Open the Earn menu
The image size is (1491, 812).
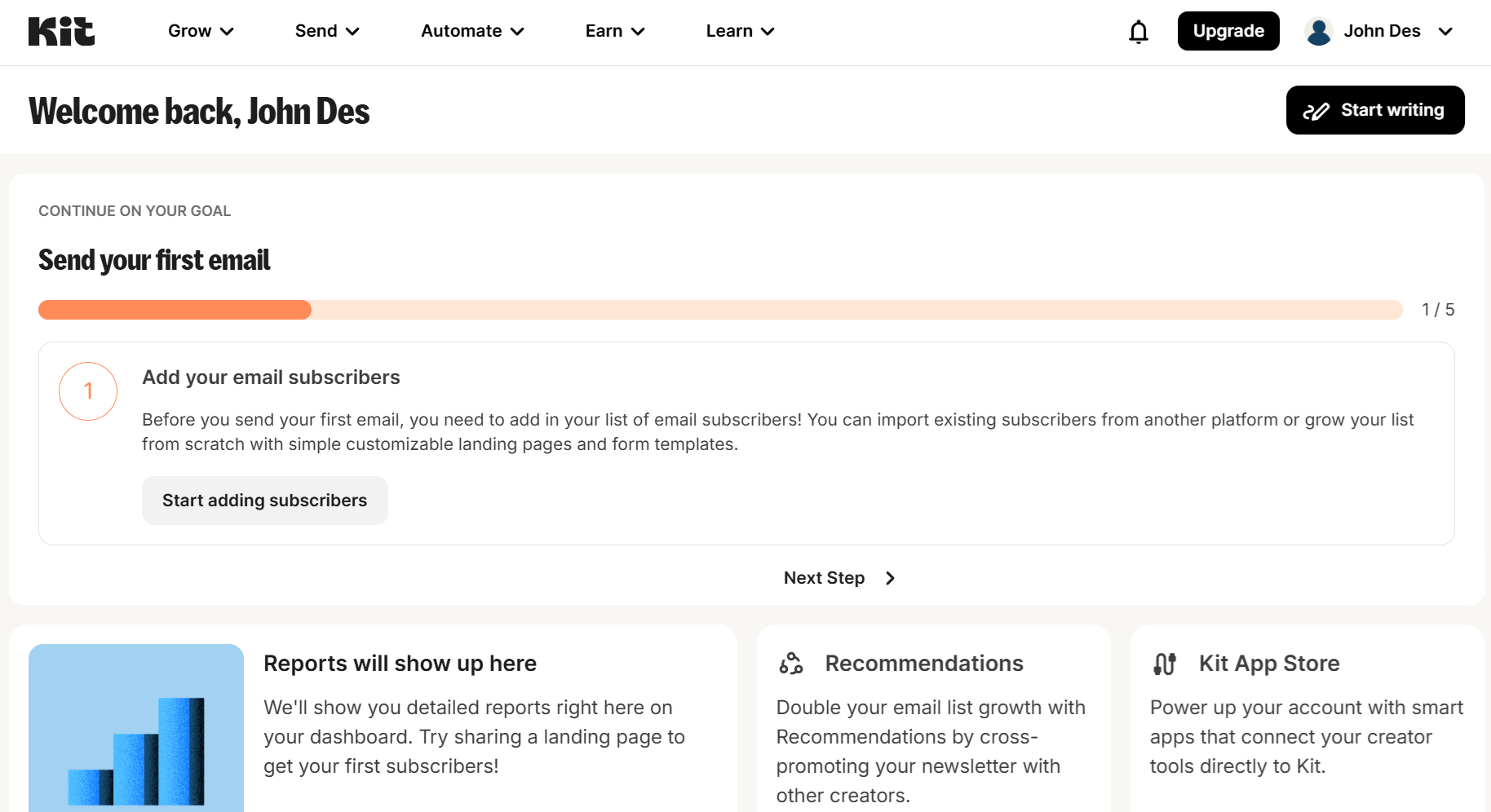point(614,31)
